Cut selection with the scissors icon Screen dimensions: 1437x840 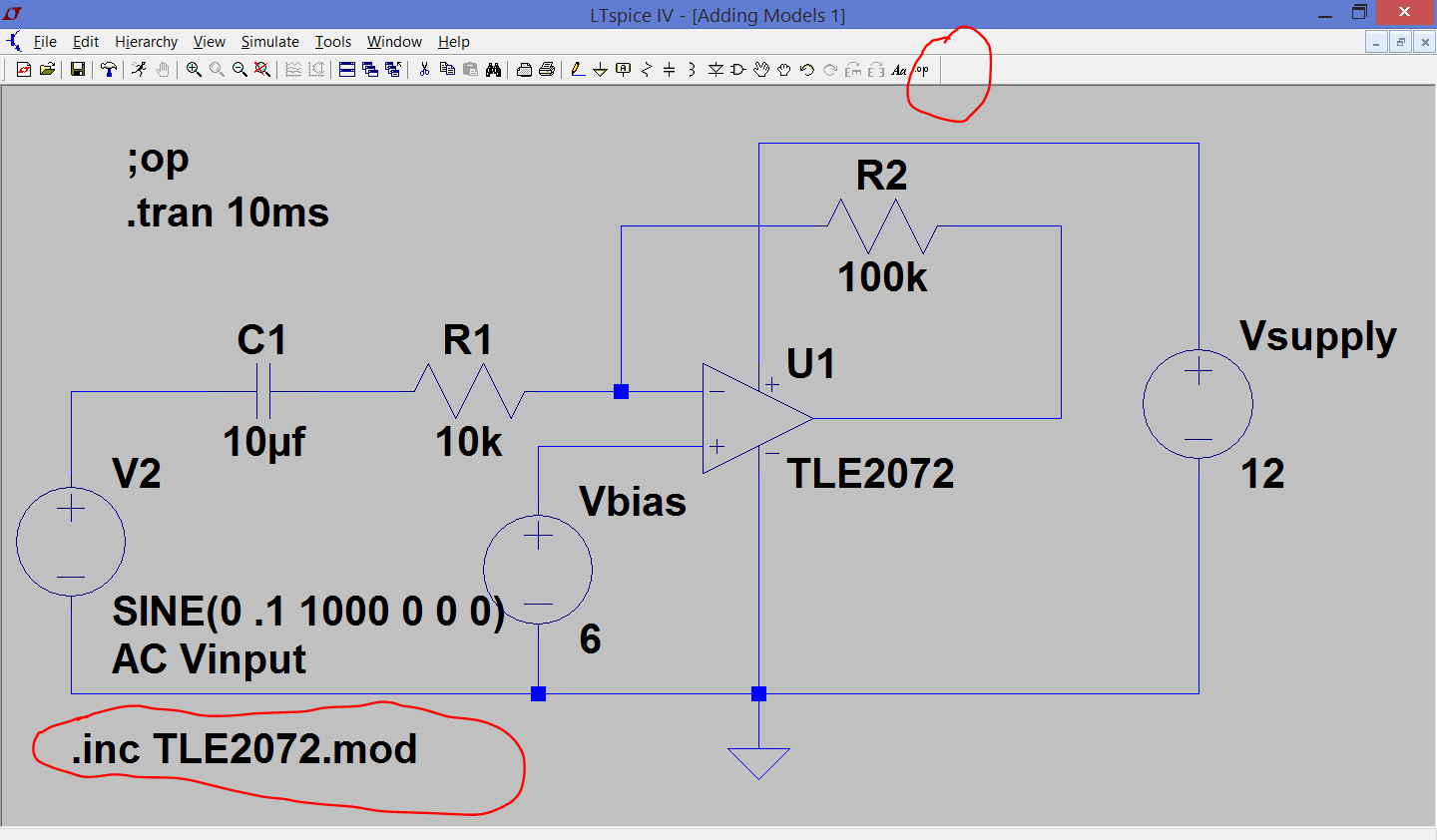424,70
